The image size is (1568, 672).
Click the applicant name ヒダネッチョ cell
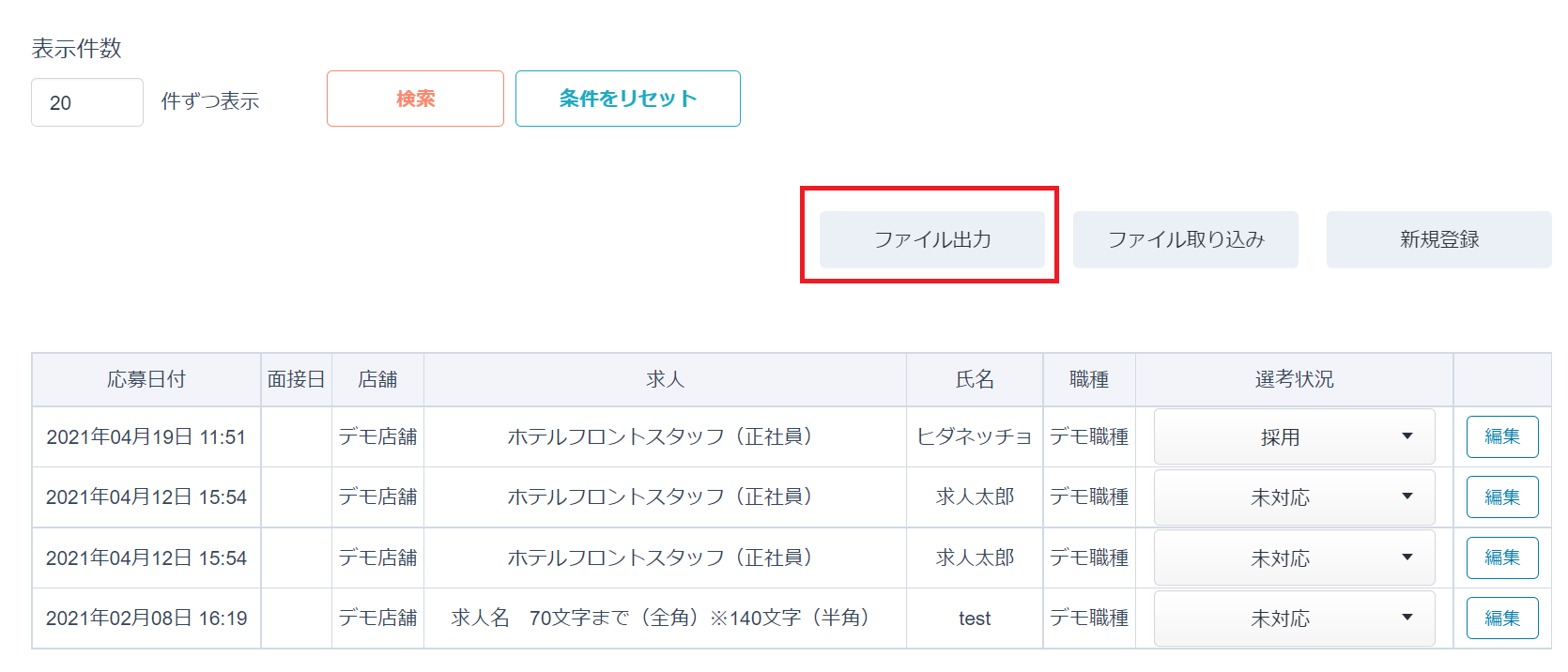pyautogui.click(x=975, y=436)
